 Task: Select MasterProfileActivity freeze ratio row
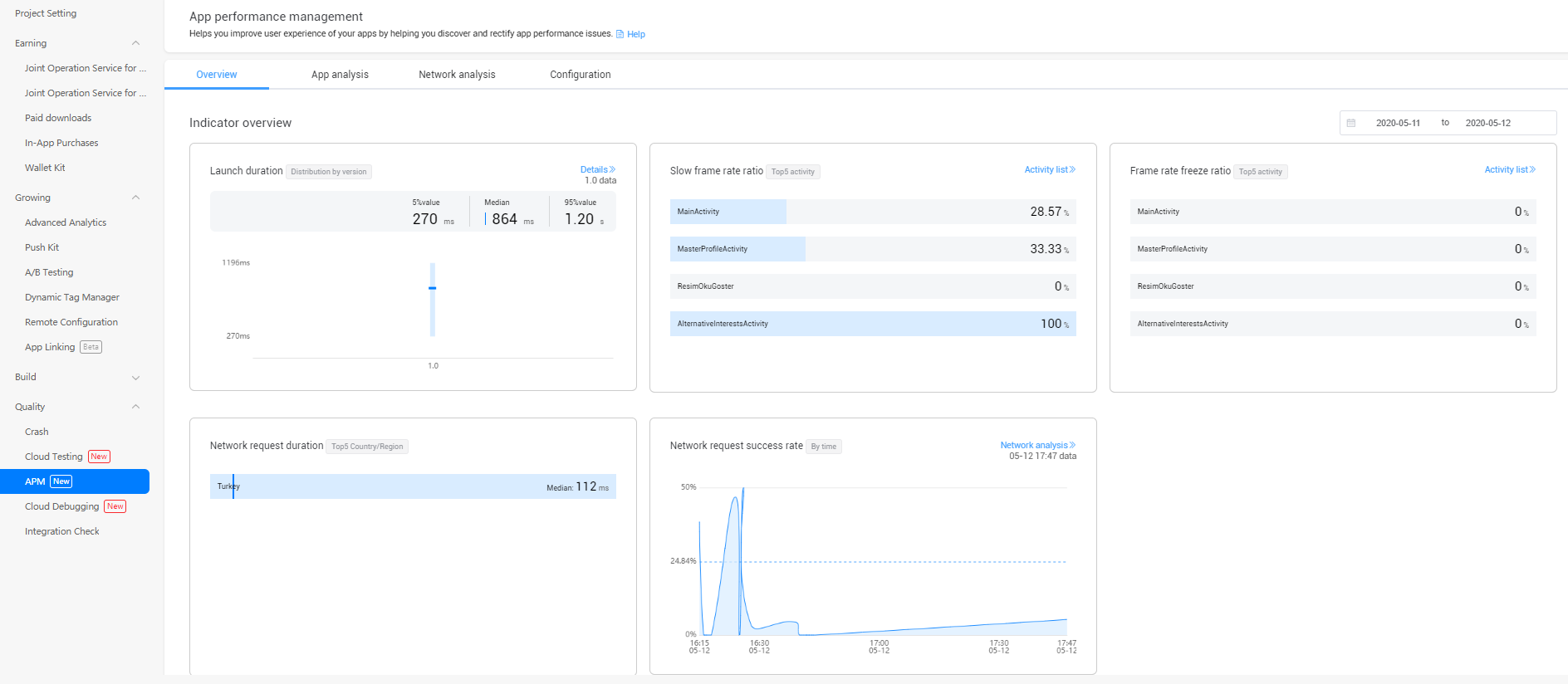1333,249
